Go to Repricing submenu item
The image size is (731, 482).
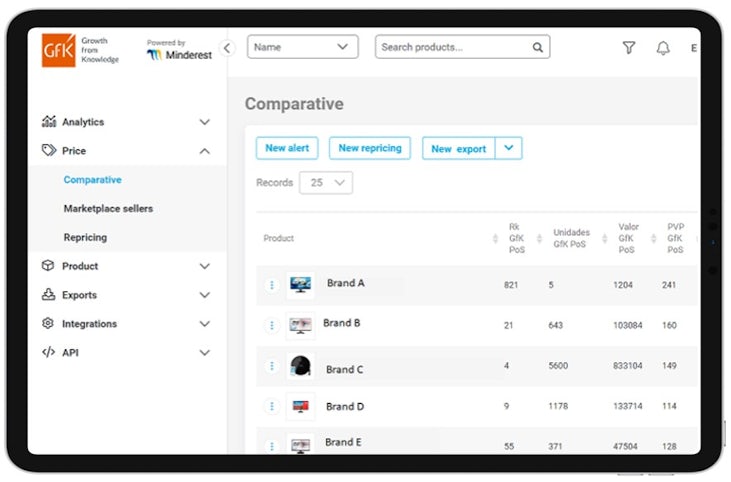coord(85,238)
